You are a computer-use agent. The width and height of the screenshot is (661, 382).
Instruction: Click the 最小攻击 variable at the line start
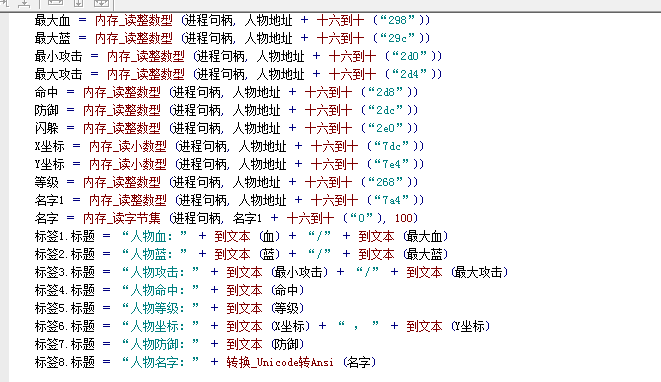58,56
